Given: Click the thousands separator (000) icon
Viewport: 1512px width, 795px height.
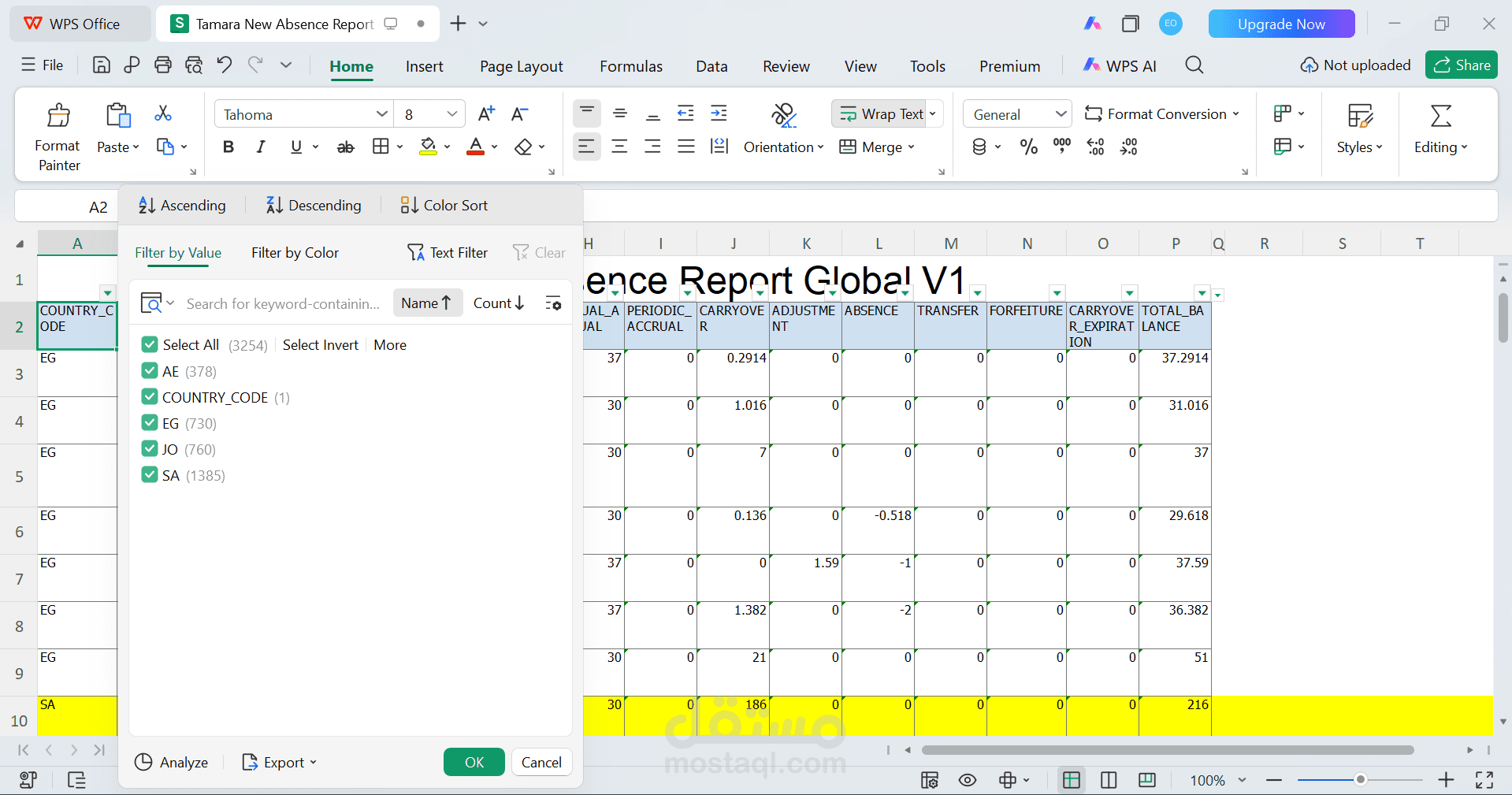Looking at the screenshot, I should (1062, 147).
